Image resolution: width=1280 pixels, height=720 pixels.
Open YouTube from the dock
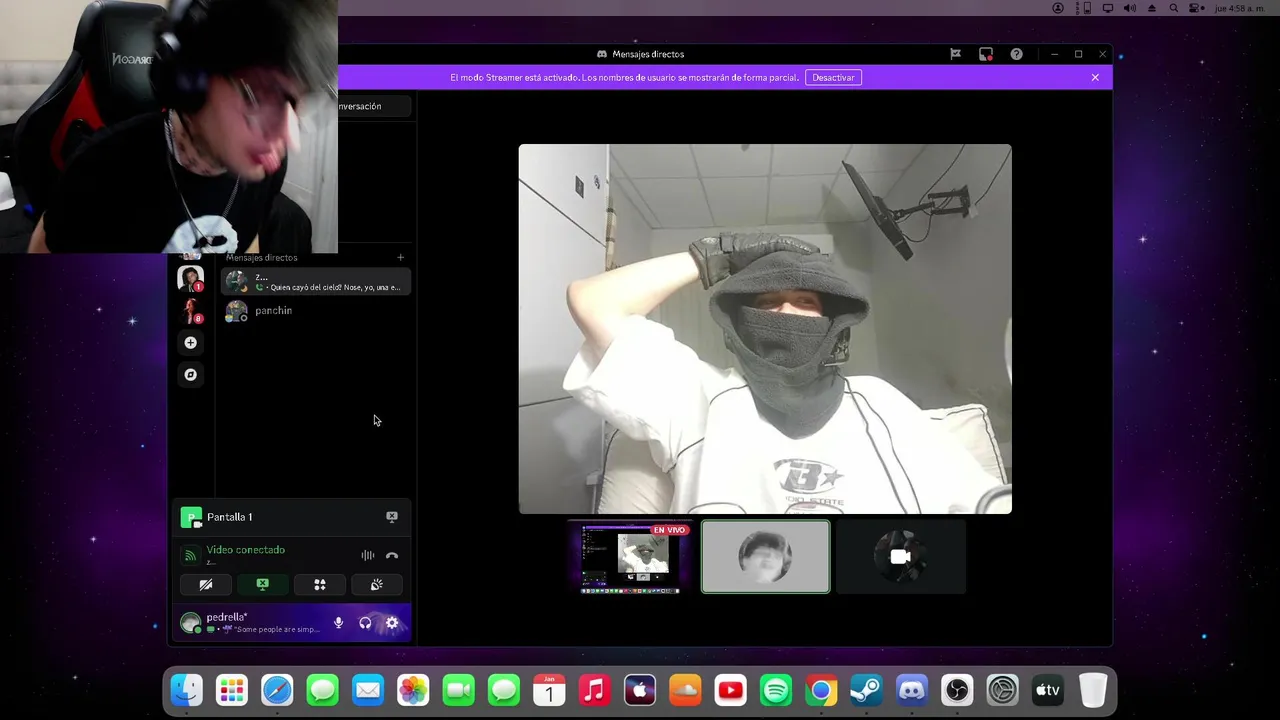click(x=730, y=690)
